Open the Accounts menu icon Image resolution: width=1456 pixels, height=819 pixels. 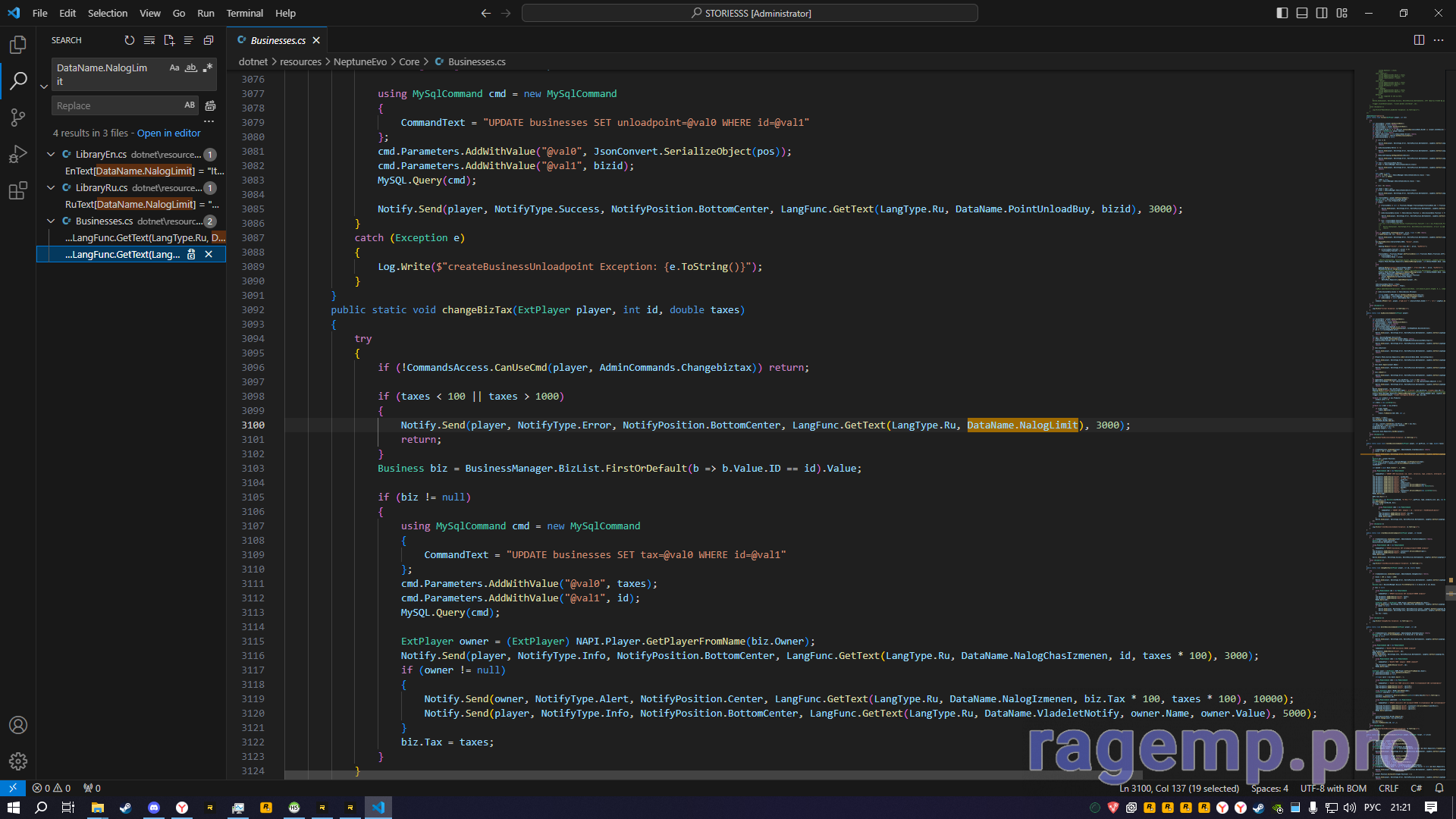(x=18, y=725)
